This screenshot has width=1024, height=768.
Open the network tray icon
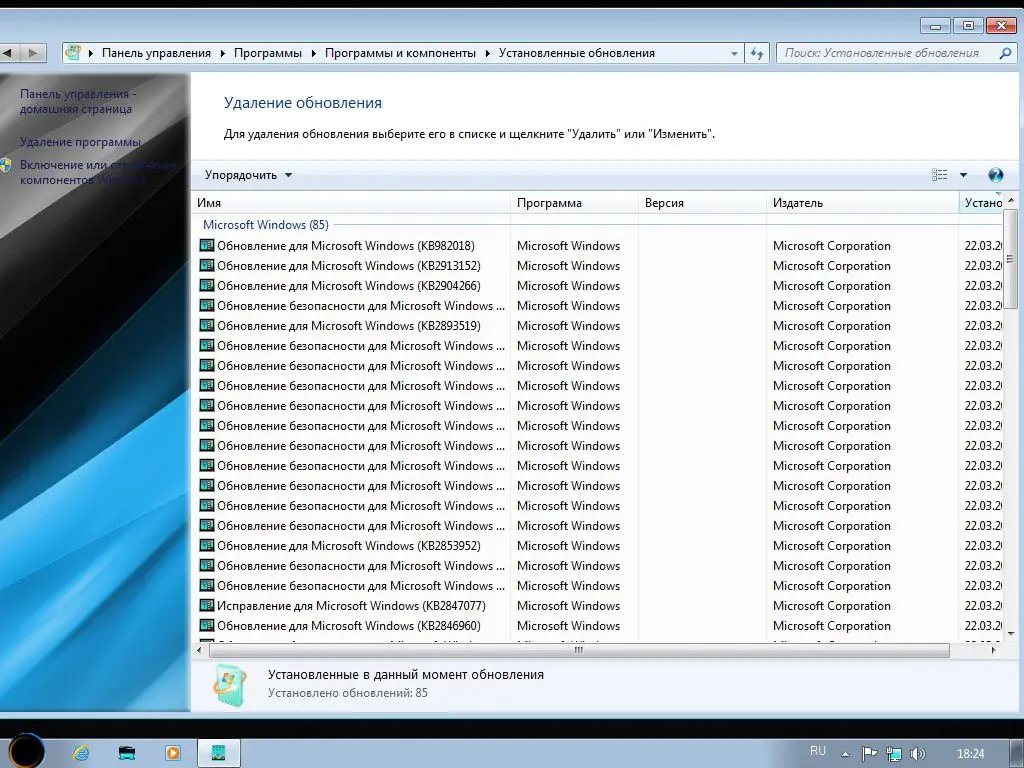coord(893,754)
